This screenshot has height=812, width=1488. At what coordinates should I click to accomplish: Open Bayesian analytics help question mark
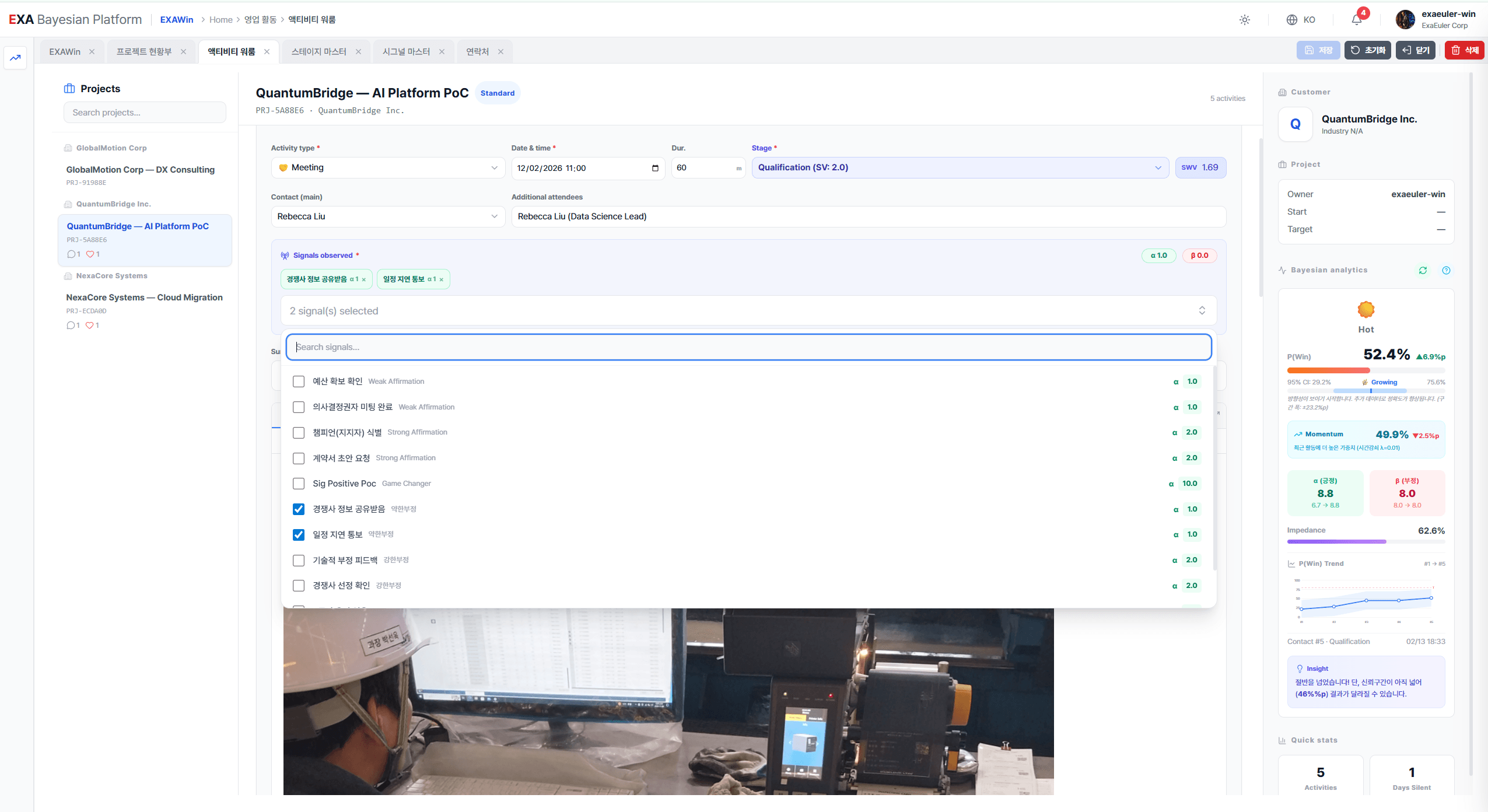click(1447, 270)
